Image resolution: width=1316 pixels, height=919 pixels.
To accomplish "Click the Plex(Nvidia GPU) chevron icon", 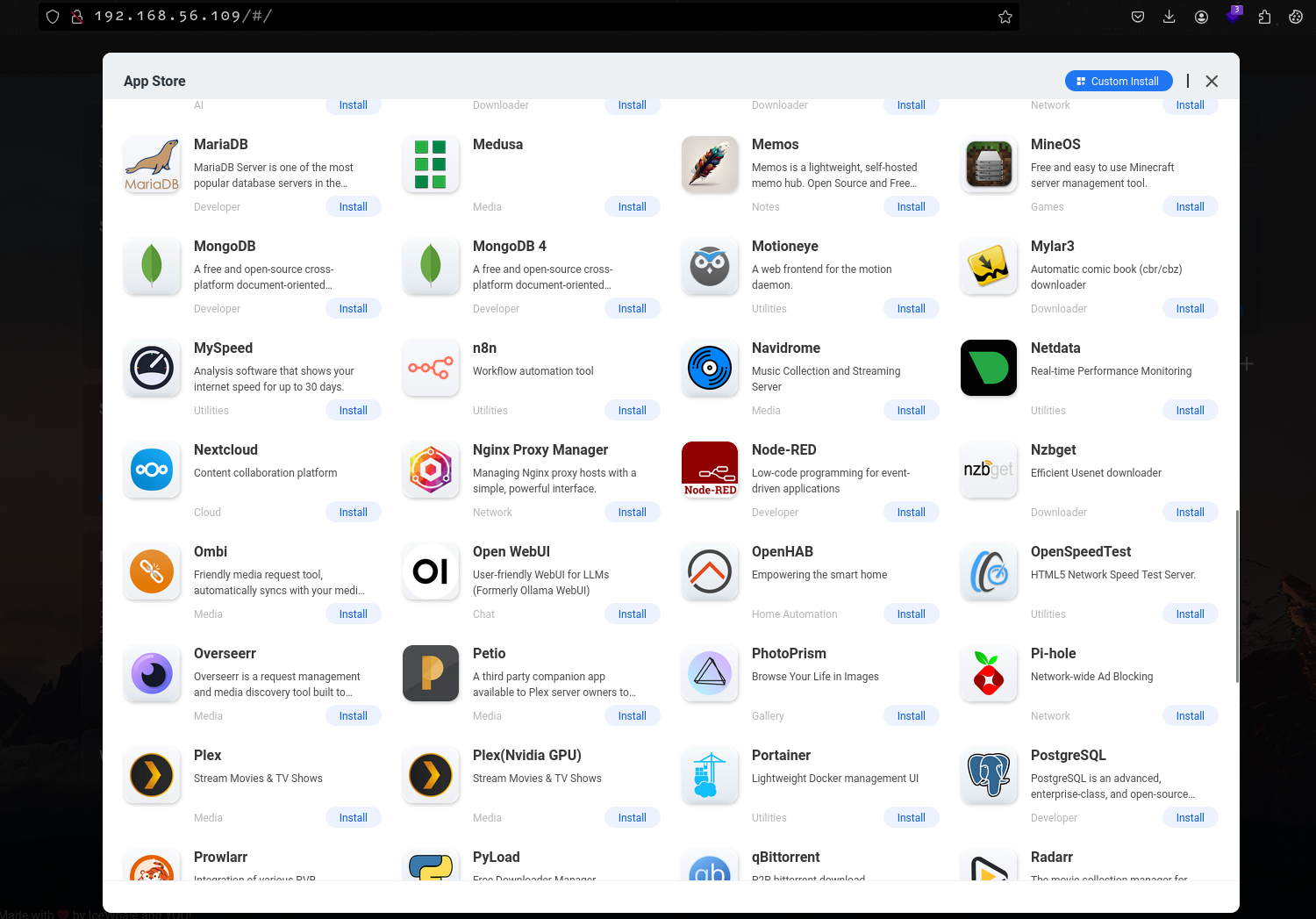I will click(x=431, y=775).
